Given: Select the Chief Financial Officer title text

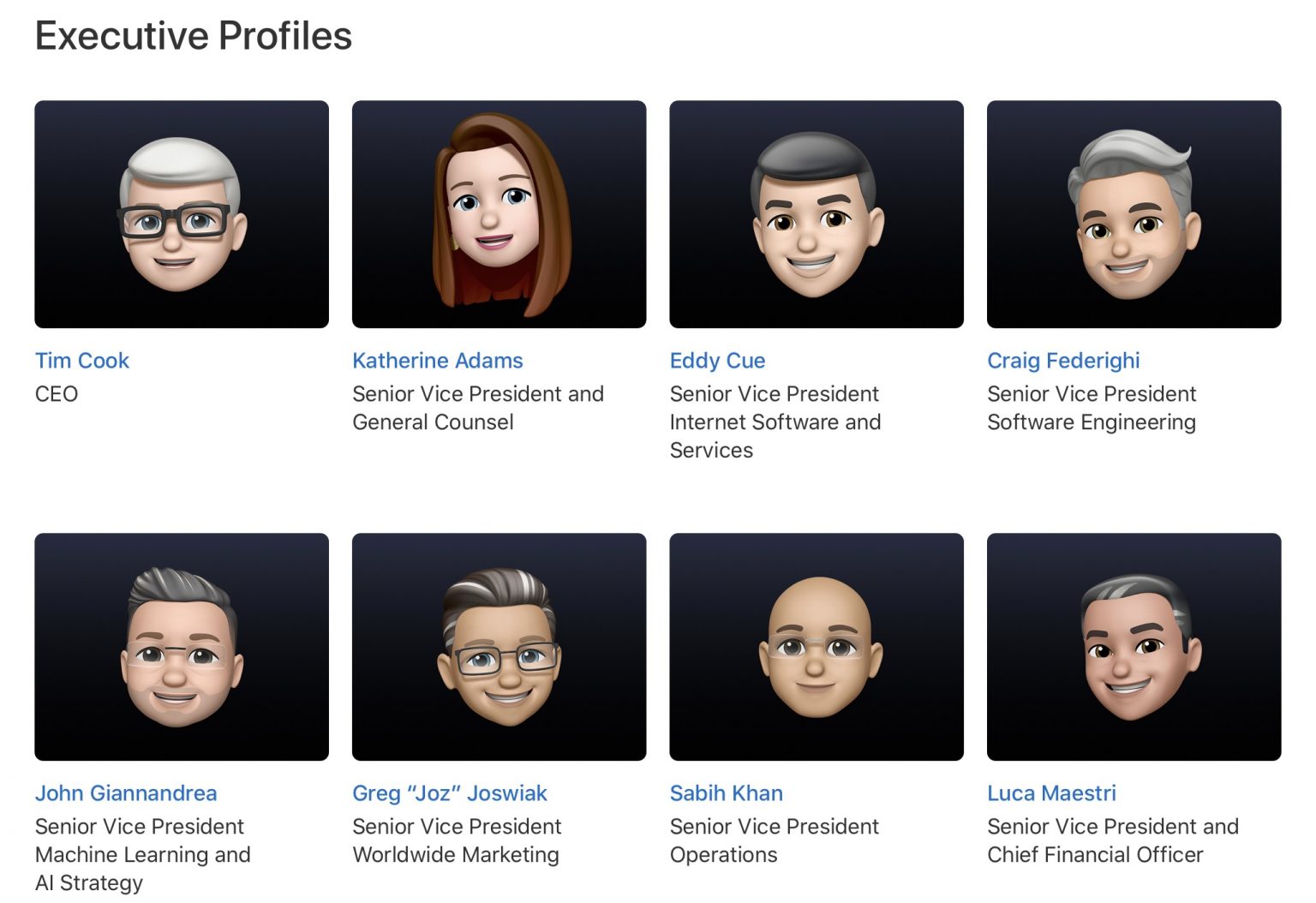Looking at the screenshot, I should pos(1095,855).
